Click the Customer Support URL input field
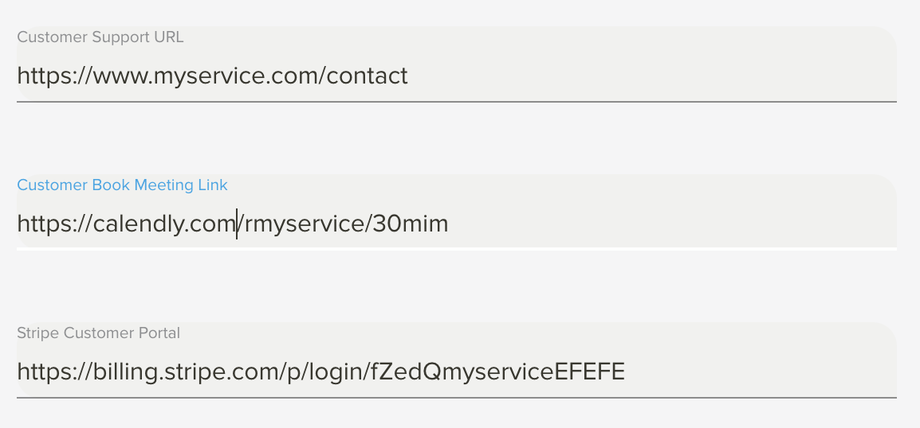920x428 pixels. pos(456,76)
